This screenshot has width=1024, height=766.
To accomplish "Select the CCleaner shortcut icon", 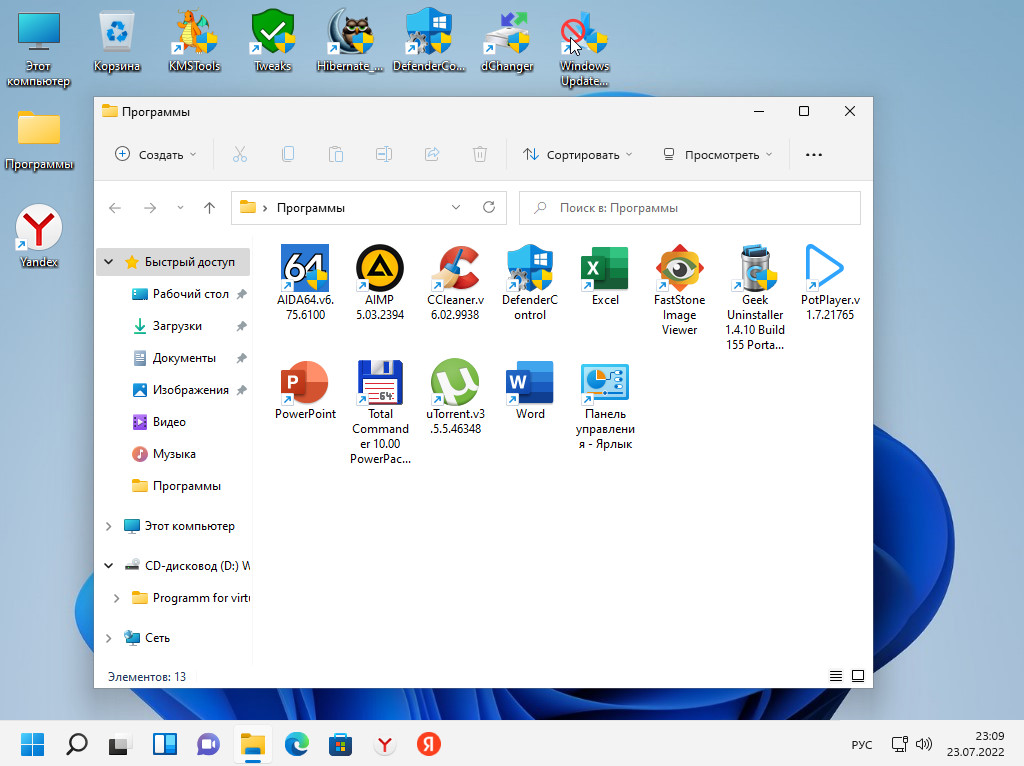I will (455, 282).
